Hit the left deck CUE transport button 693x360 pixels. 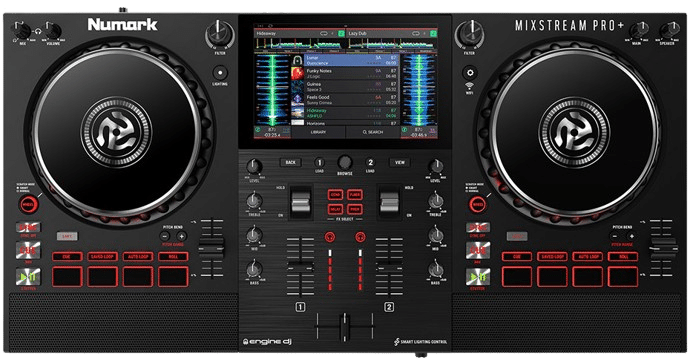(28, 250)
